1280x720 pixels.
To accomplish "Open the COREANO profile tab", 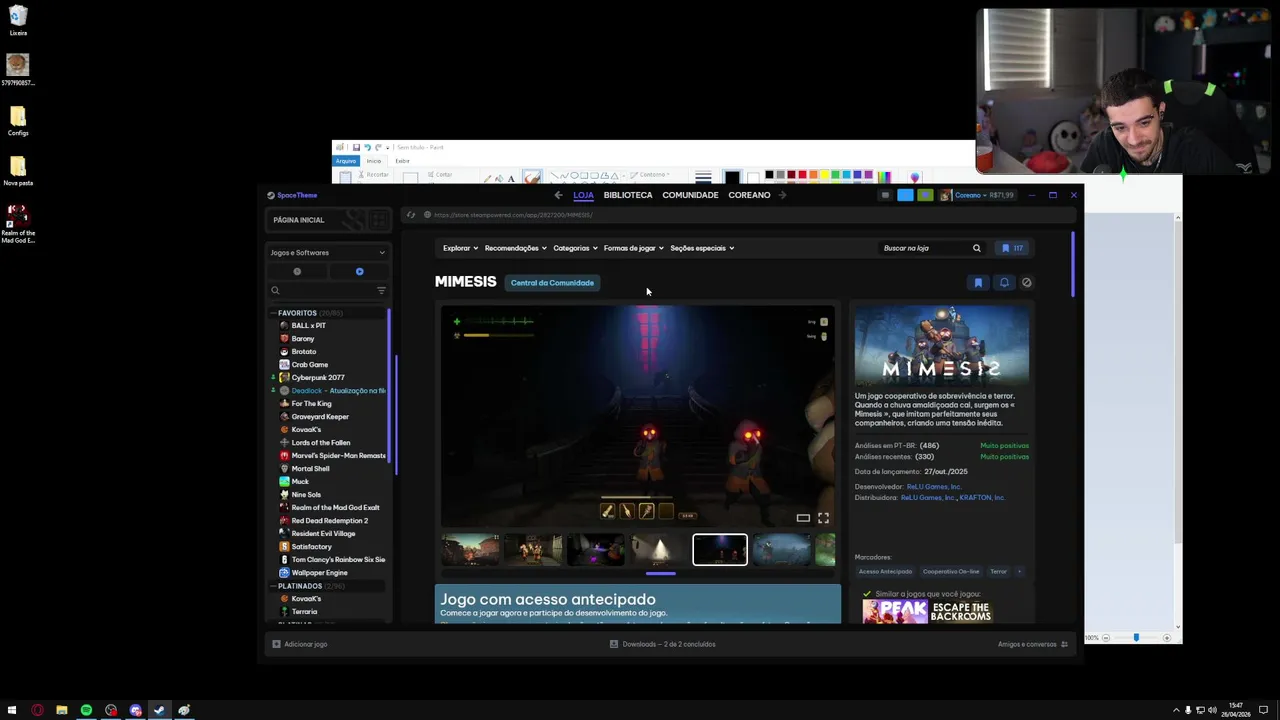I will pos(749,195).
